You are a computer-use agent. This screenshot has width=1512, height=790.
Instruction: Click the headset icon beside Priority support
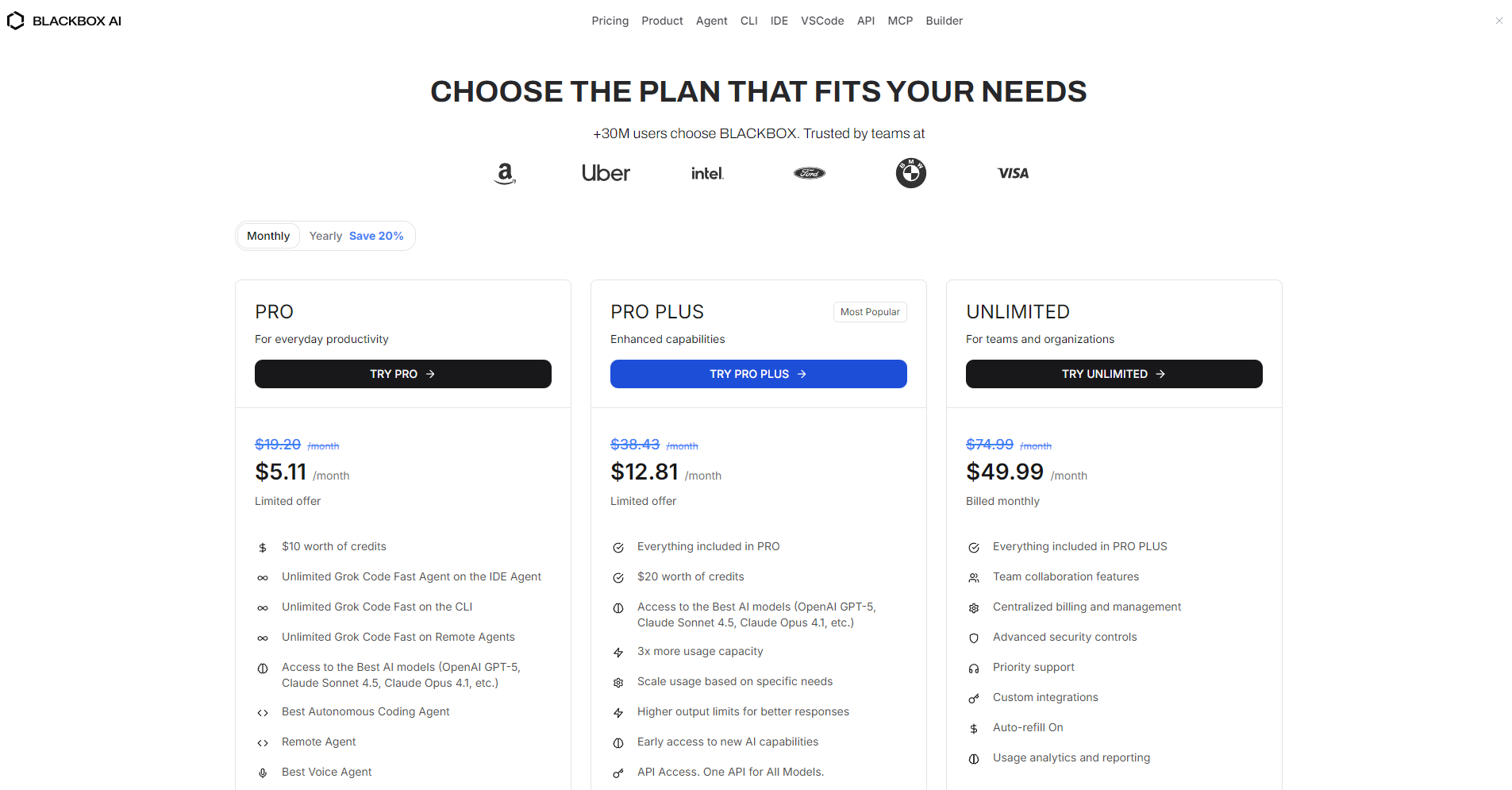point(974,669)
